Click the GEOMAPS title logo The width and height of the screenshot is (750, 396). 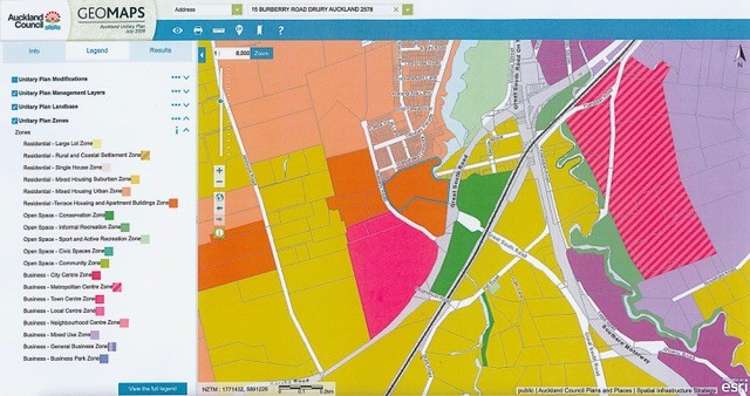point(111,14)
